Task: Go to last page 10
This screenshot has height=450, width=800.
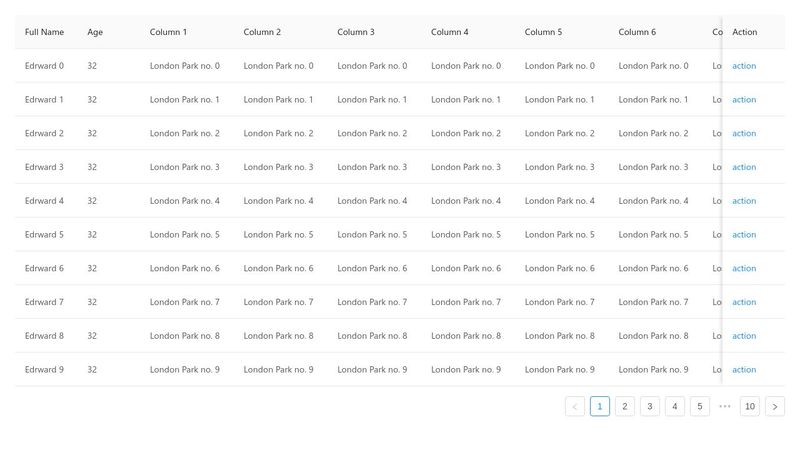Action: [749, 407]
